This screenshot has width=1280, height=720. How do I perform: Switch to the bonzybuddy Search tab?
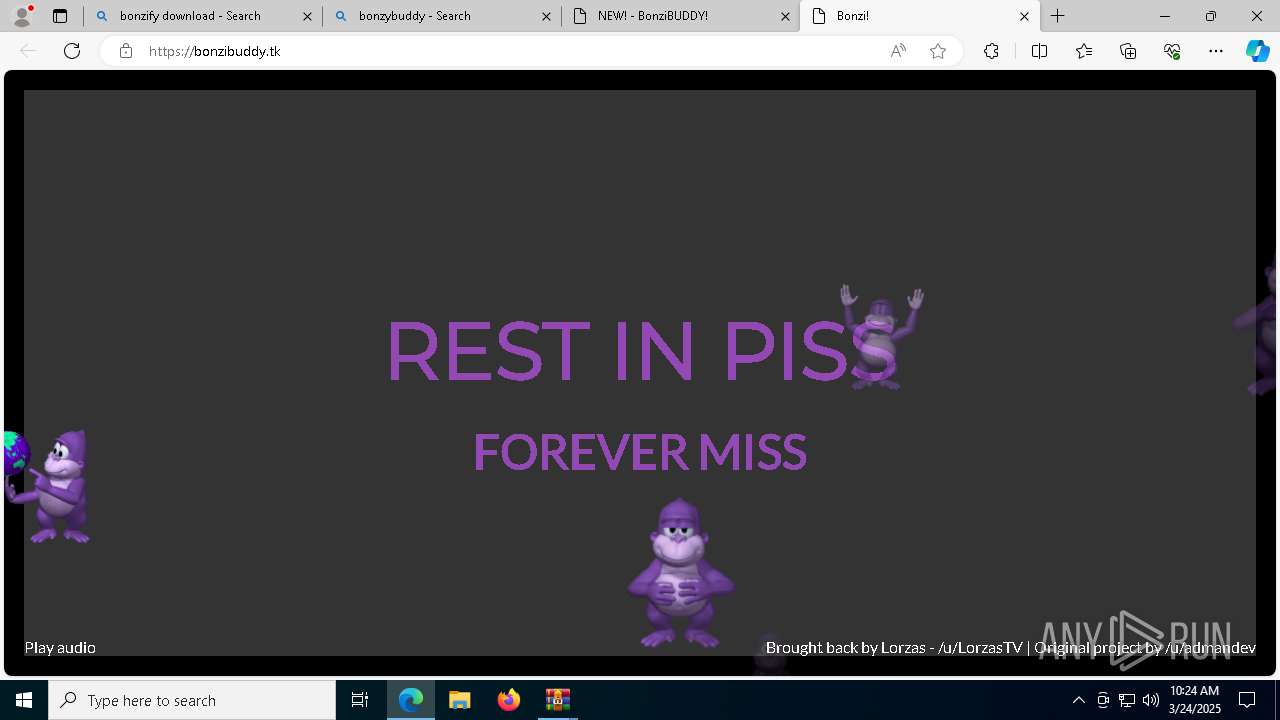(441, 16)
